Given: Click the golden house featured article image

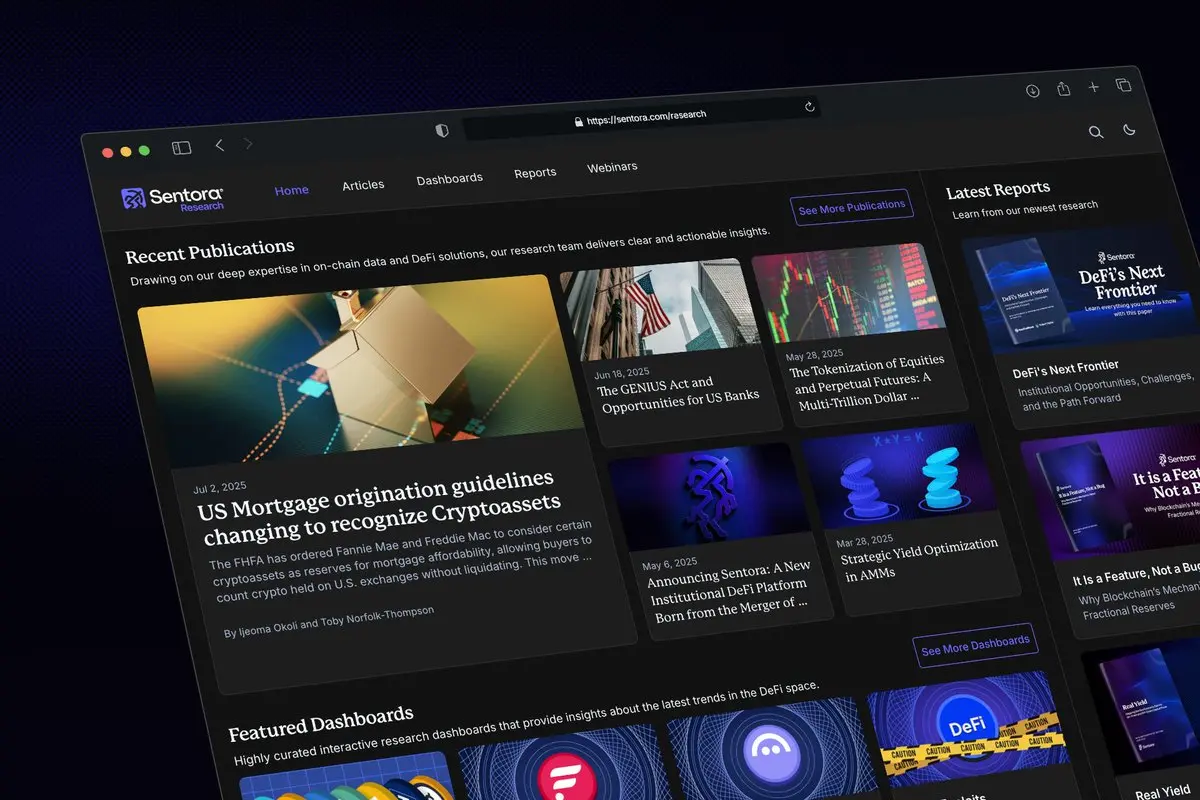Looking at the screenshot, I should click(x=361, y=370).
